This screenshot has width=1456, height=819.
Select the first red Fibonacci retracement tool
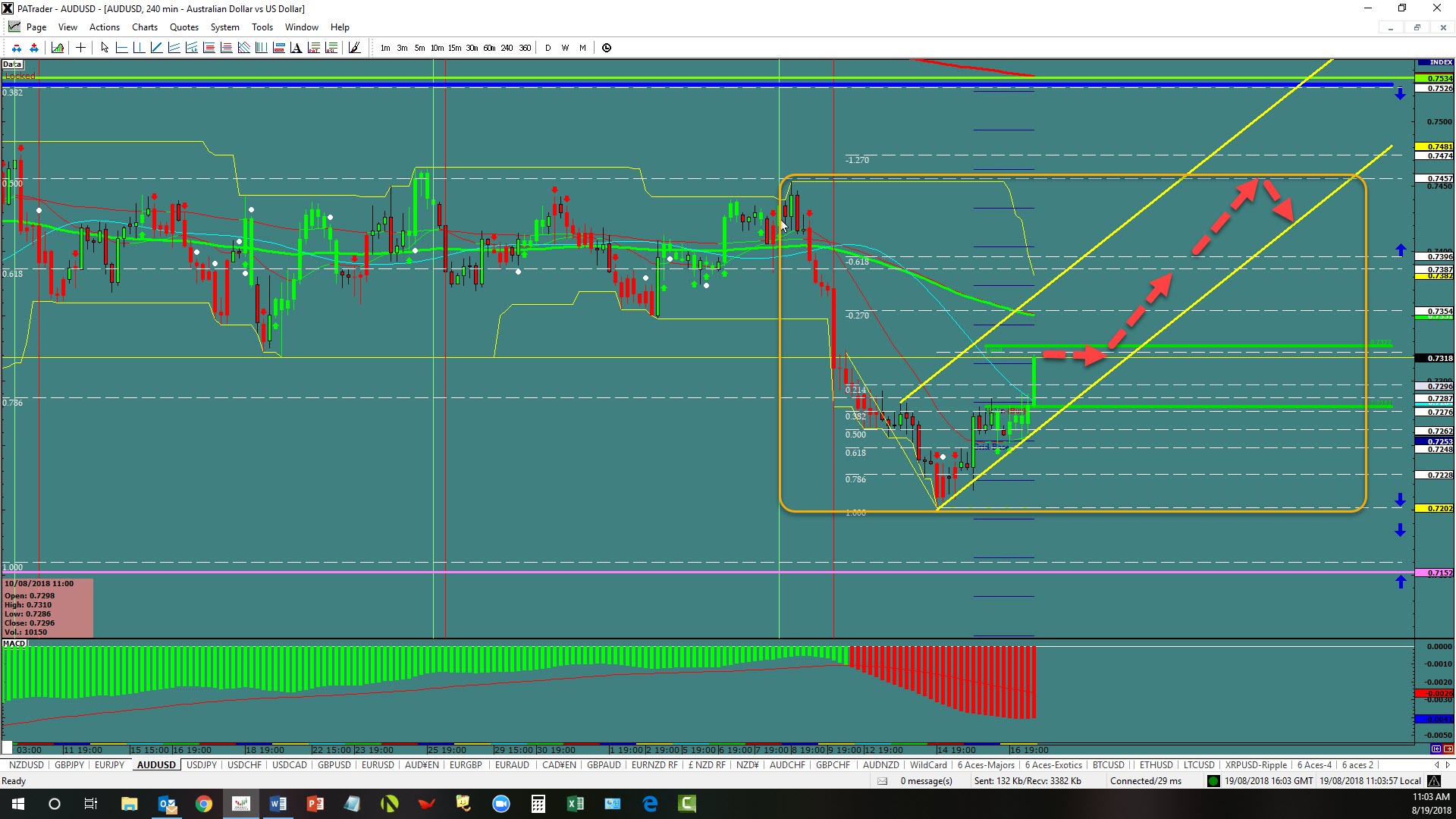[x=209, y=48]
